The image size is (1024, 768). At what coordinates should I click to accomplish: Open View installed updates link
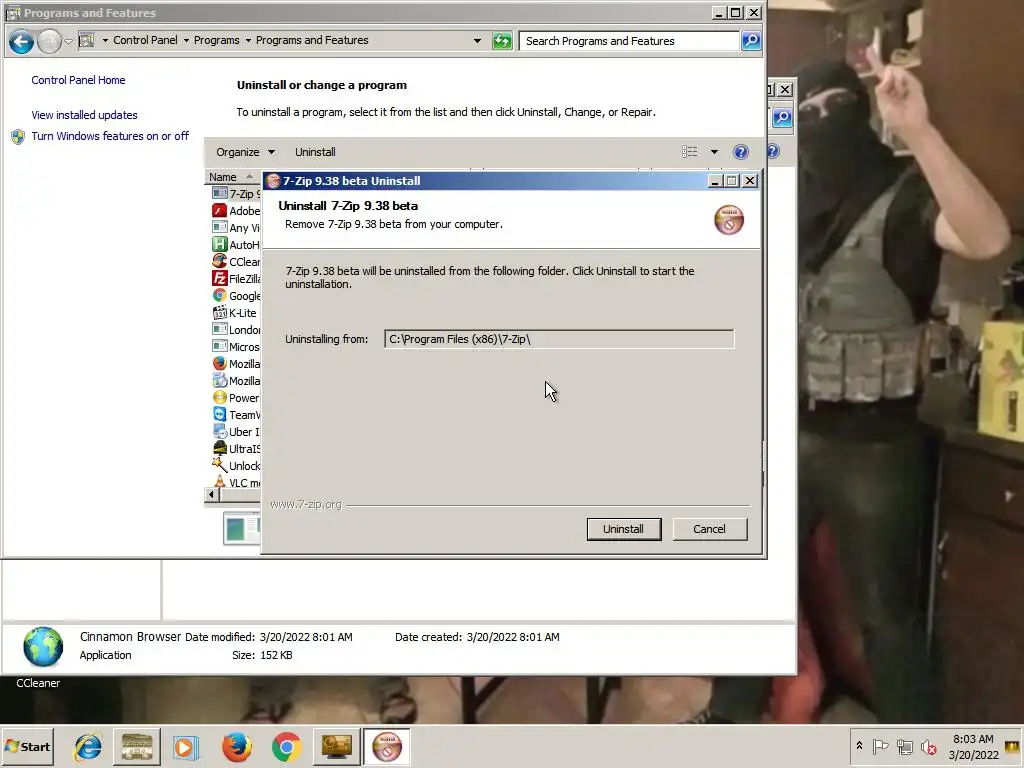click(84, 115)
